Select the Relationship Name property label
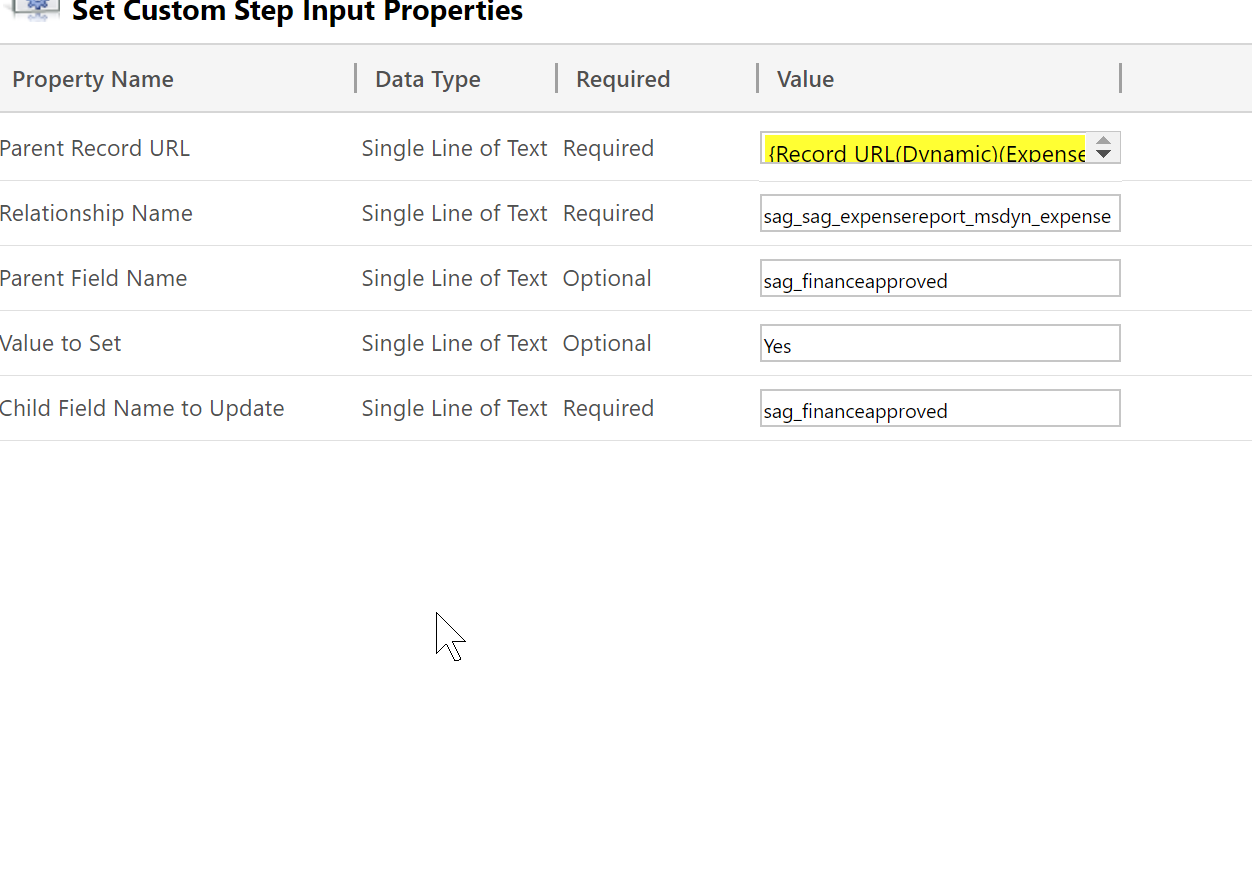1252x877 pixels. [96, 213]
